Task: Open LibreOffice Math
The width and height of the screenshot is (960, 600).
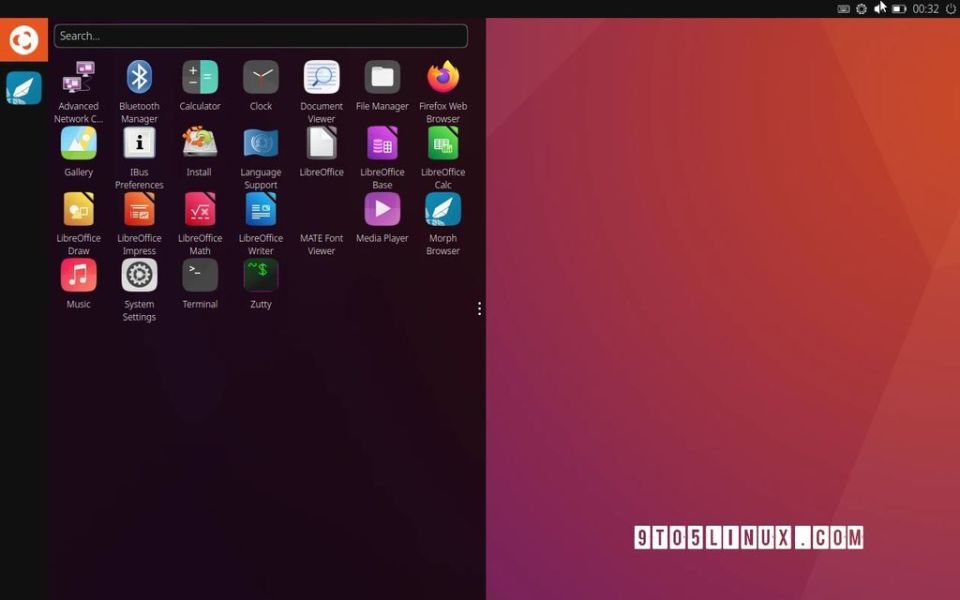Action: (200, 209)
